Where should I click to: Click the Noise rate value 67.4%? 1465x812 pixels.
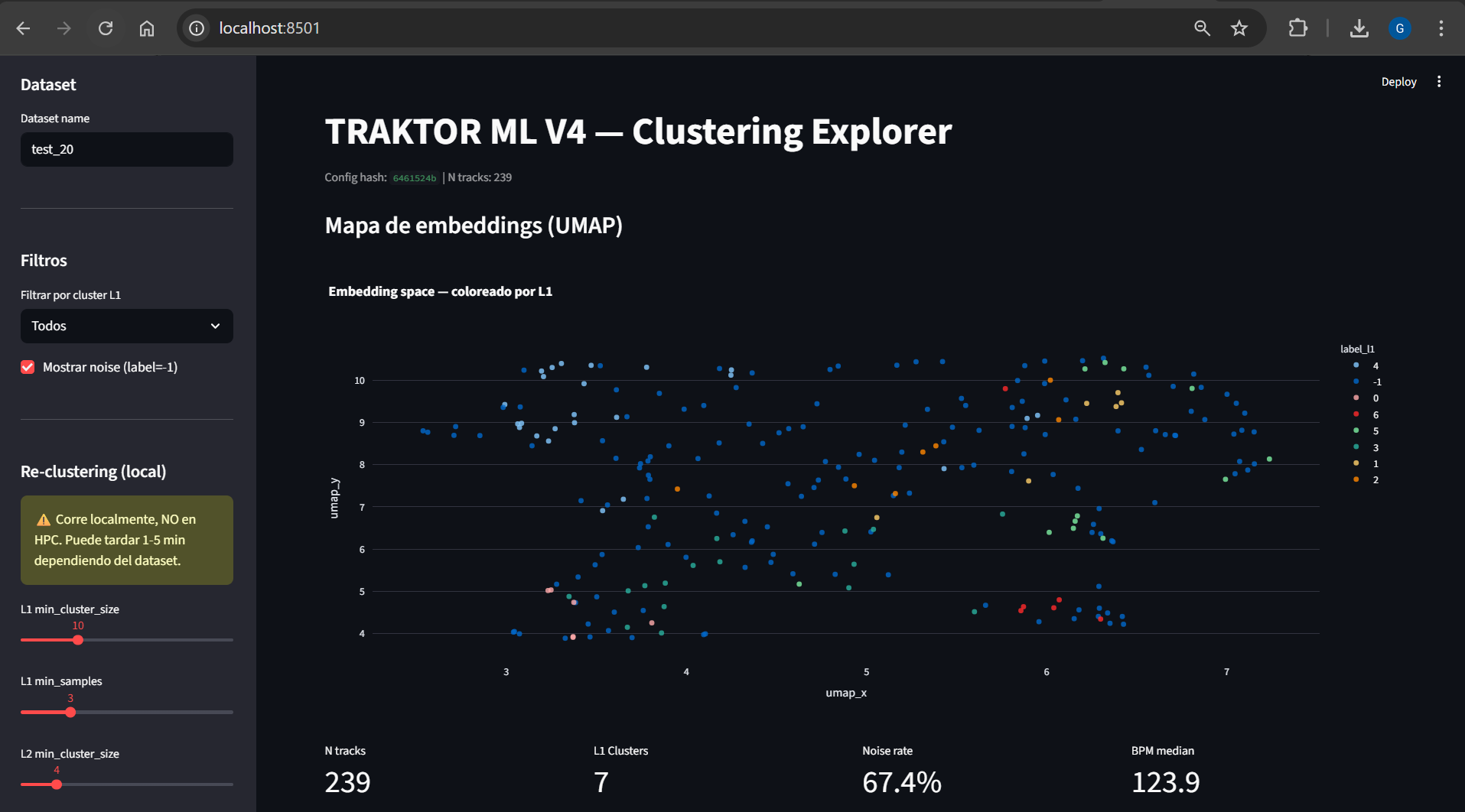point(902,782)
